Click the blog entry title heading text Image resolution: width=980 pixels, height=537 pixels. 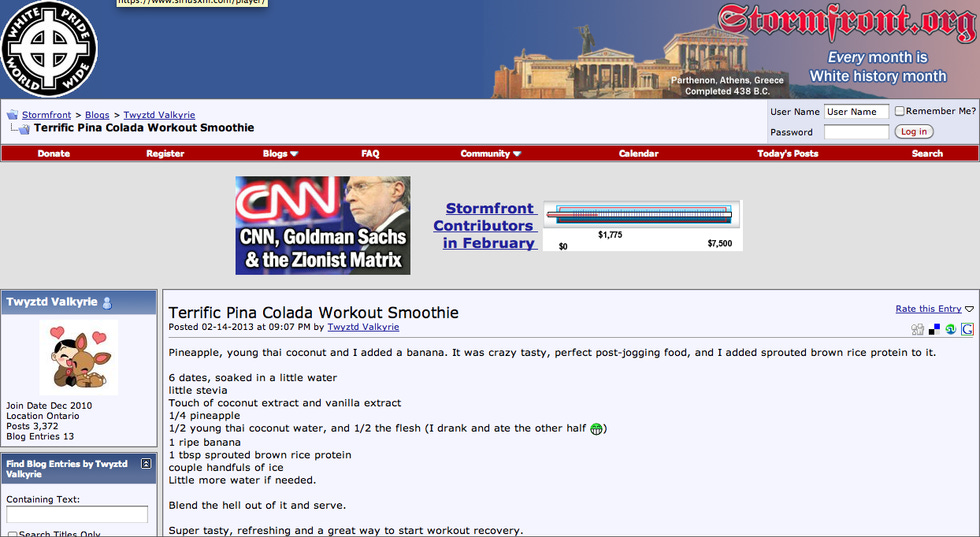click(313, 313)
